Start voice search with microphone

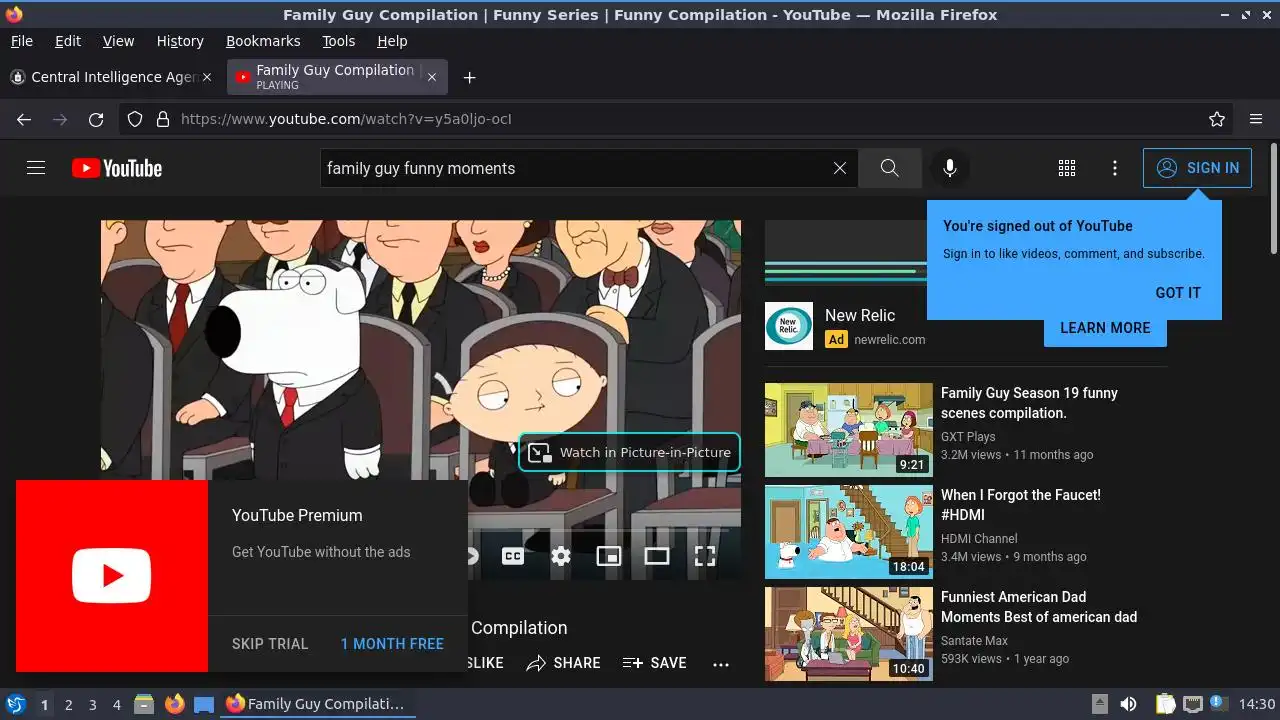[x=950, y=168]
